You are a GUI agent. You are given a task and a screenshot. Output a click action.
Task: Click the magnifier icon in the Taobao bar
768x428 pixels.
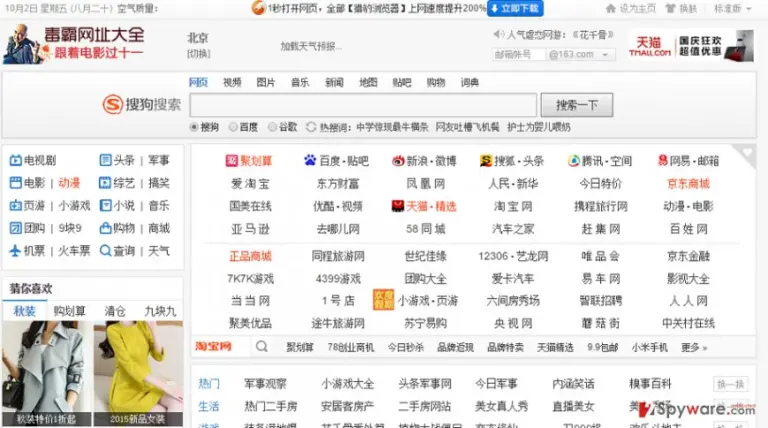[262, 347]
